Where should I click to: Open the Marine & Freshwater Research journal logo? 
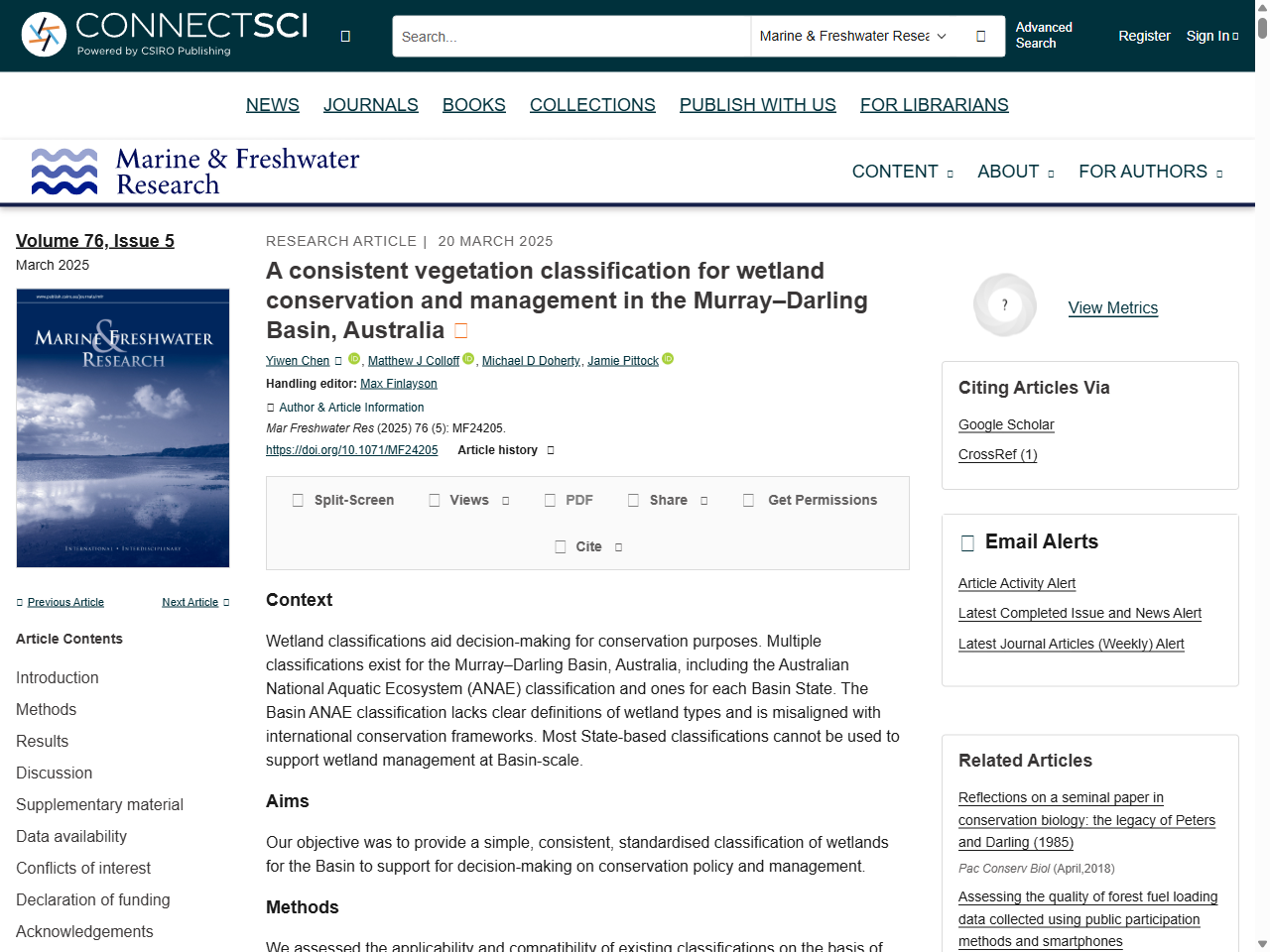coord(195,172)
